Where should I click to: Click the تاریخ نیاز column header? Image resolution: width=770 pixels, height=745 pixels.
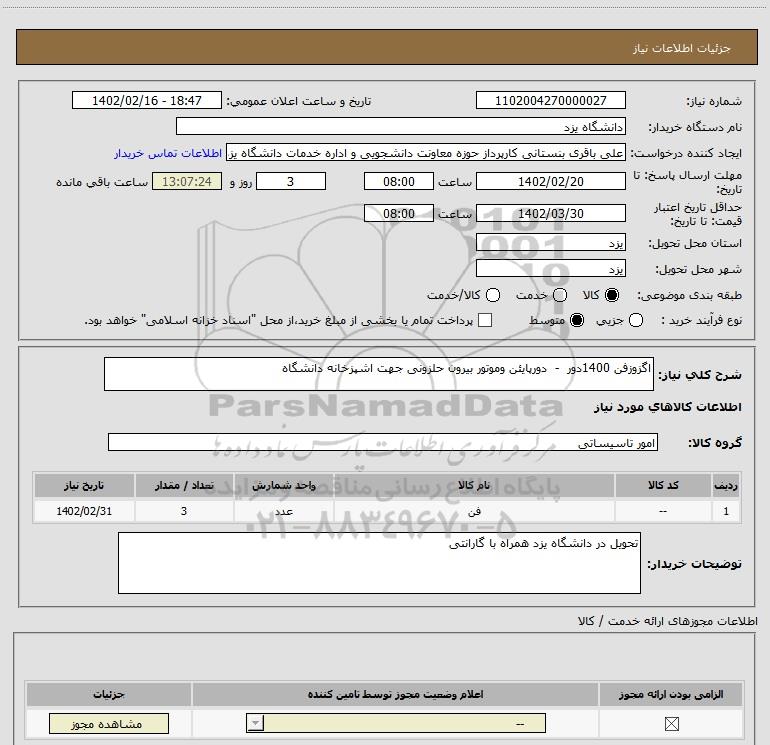point(84,485)
